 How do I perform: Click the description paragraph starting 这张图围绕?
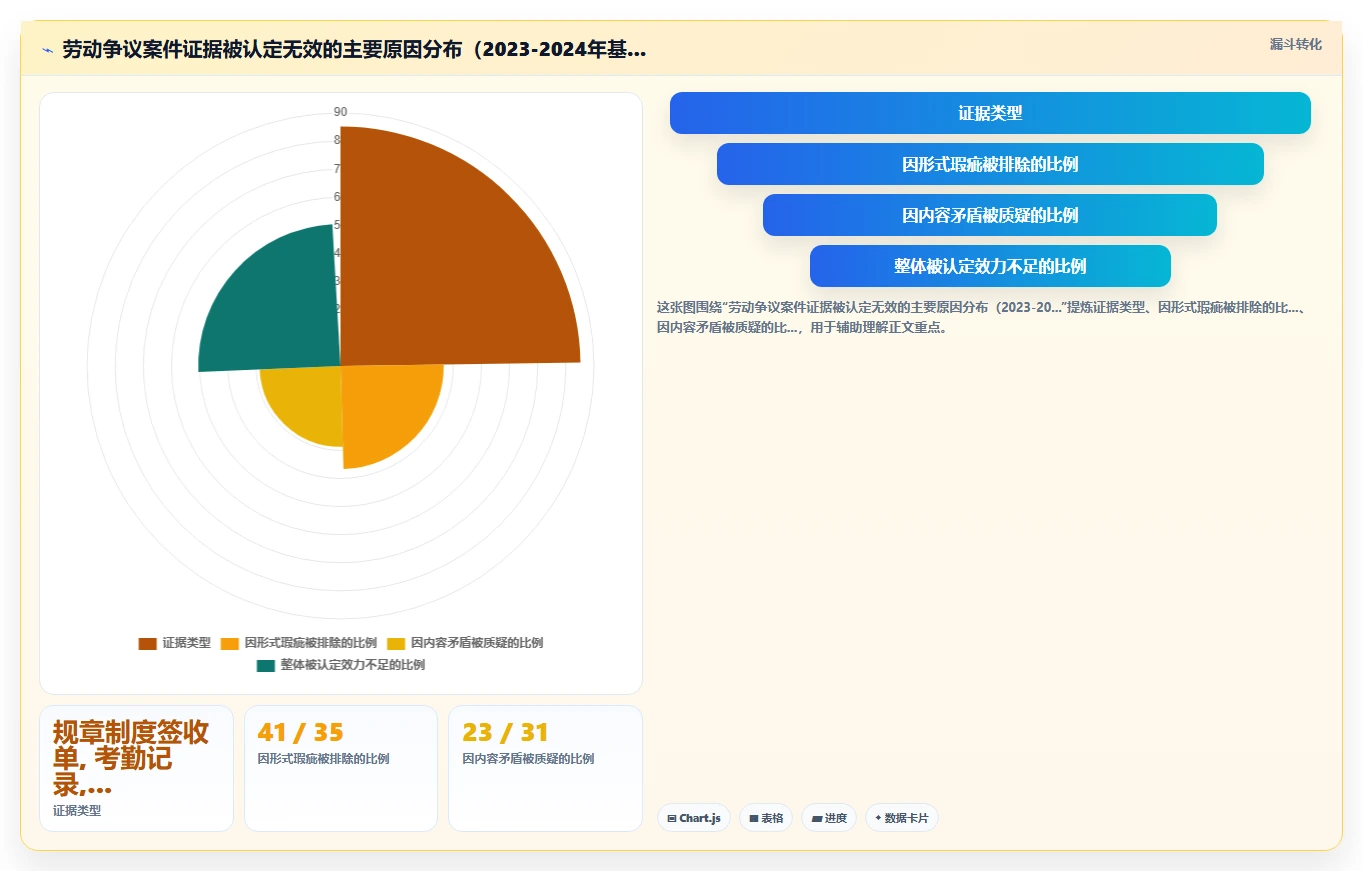point(982,317)
